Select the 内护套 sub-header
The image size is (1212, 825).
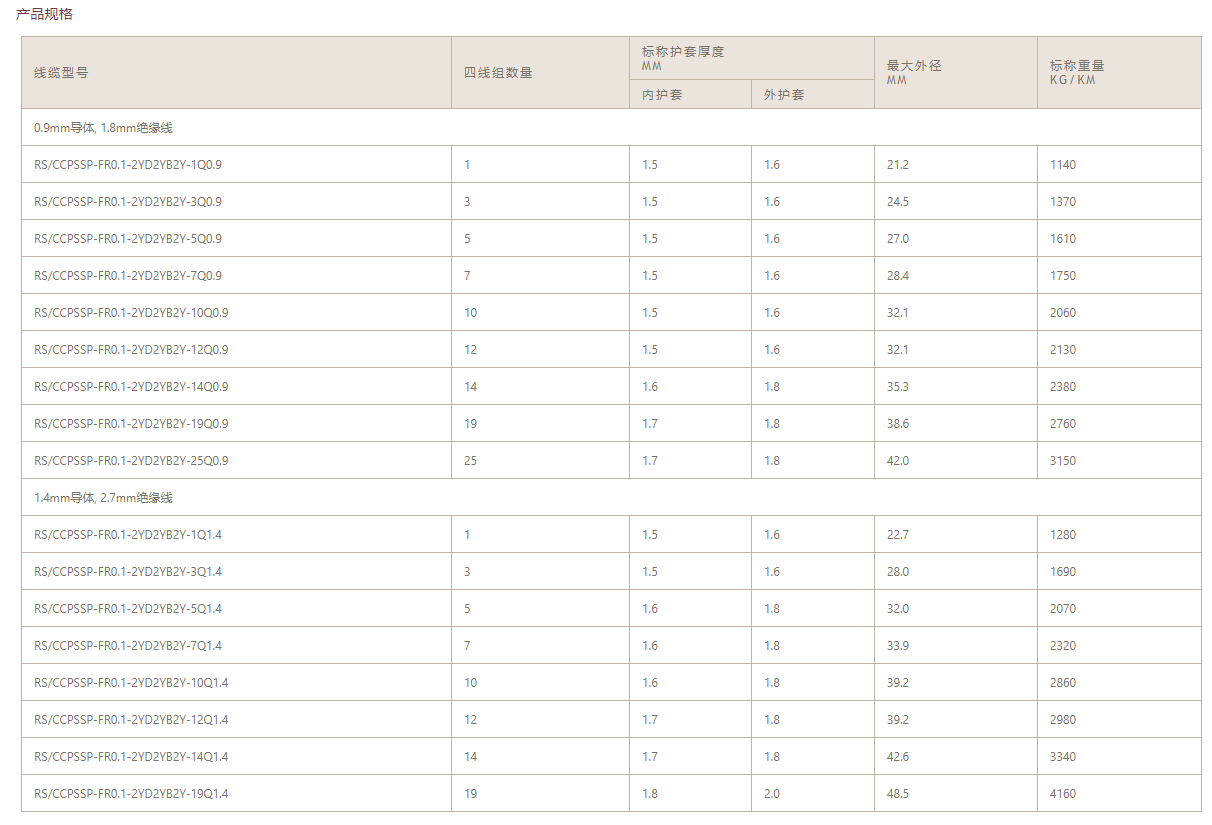pyautogui.click(x=662, y=95)
